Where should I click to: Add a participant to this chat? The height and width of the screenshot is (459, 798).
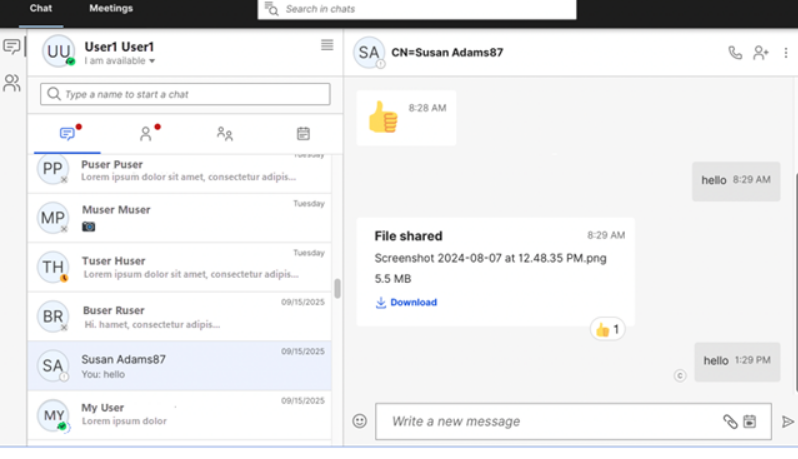(x=761, y=52)
